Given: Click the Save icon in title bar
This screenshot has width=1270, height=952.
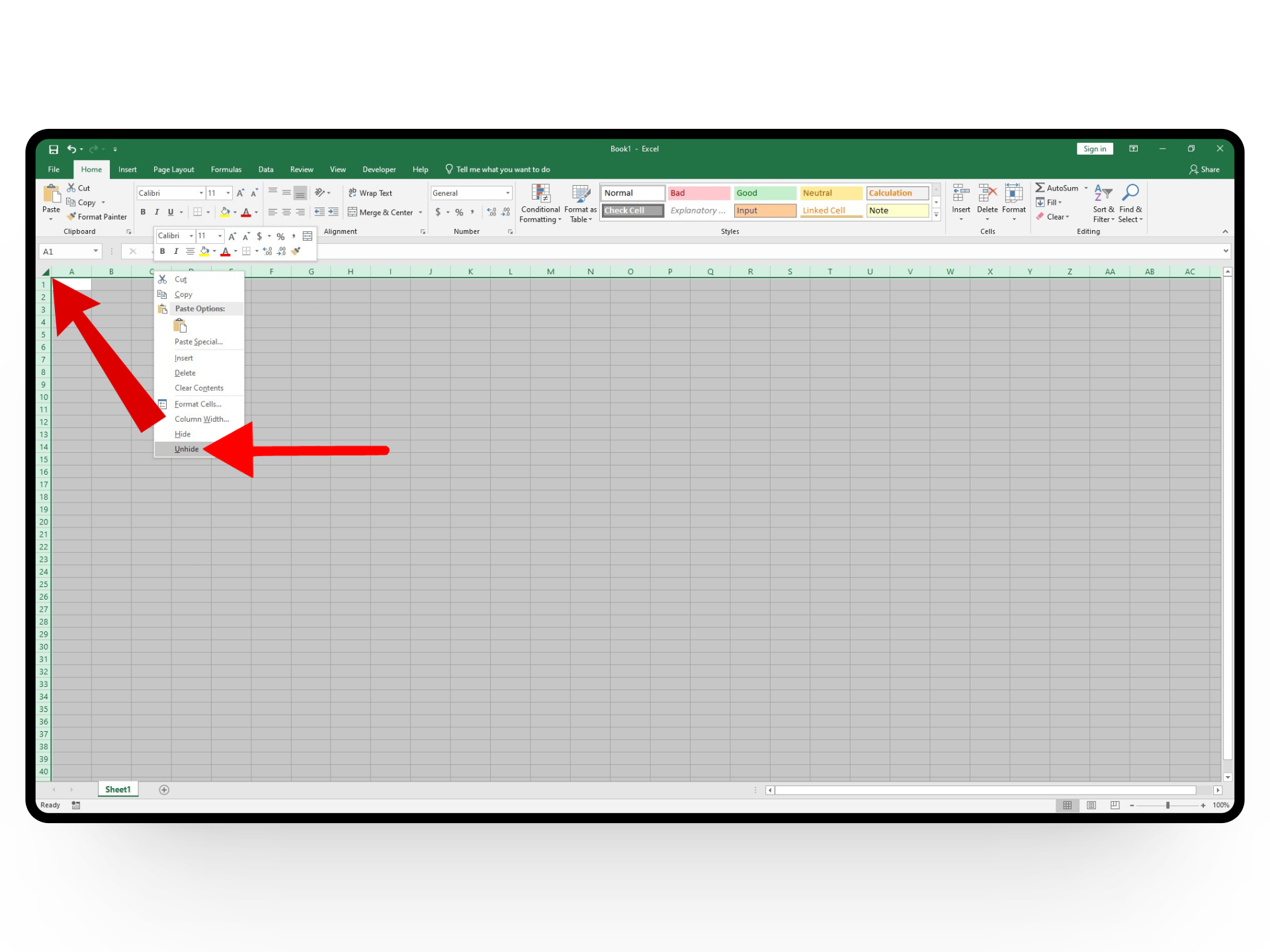Looking at the screenshot, I should (54, 149).
